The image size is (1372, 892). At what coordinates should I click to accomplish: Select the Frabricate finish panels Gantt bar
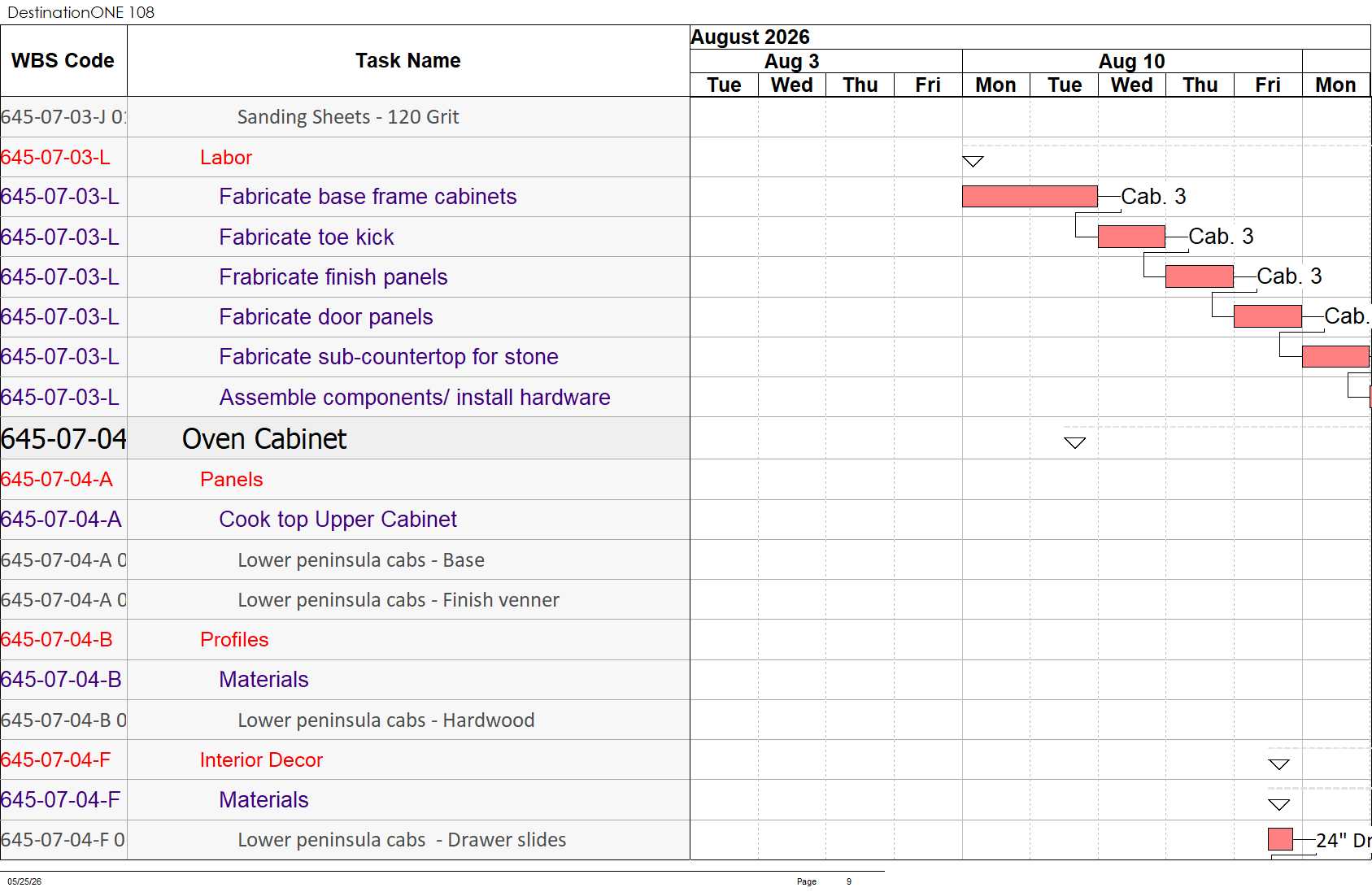pyautogui.click(x=1200, y=276)
